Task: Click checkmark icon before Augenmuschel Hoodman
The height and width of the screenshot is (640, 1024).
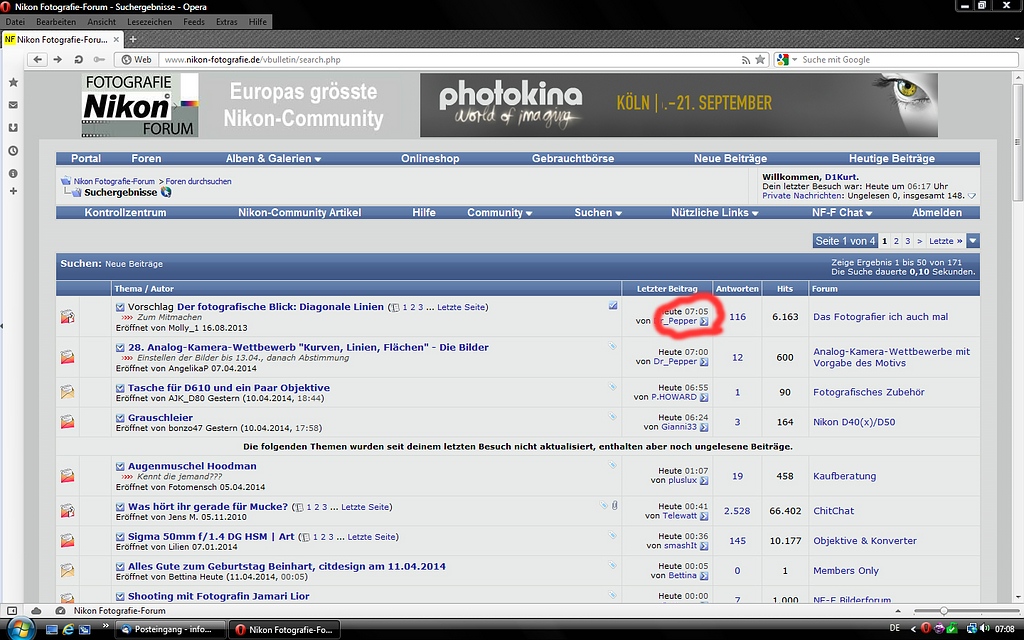Action: point(120,466)
